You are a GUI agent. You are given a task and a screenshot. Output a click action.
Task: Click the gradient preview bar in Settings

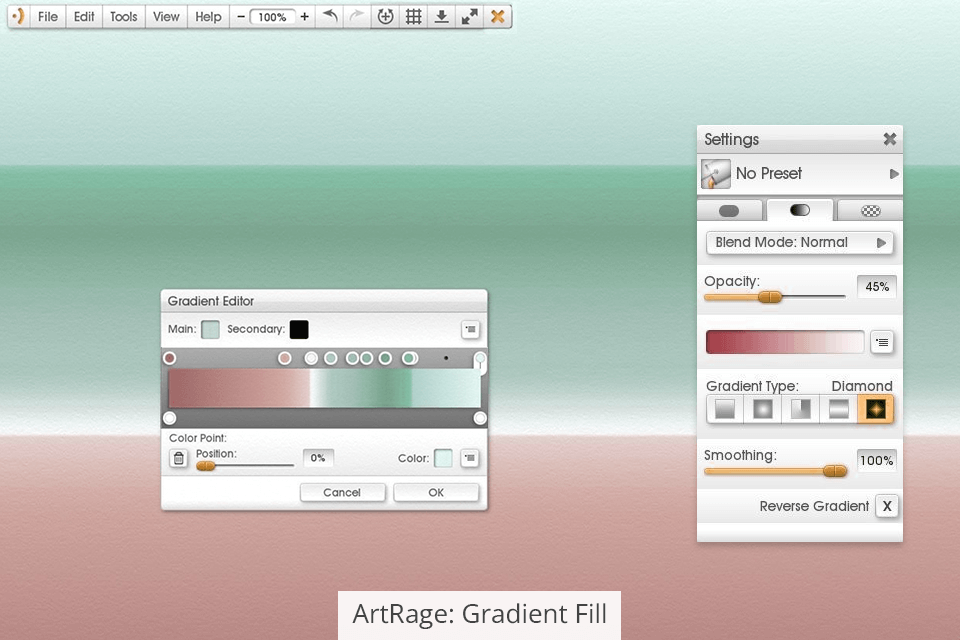(785, 342)
